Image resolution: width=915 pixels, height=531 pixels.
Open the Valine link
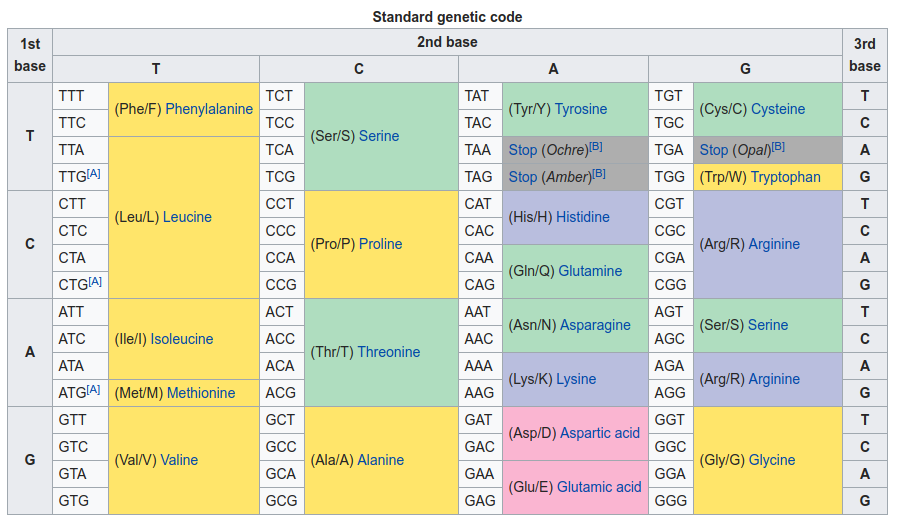[179, 460]
